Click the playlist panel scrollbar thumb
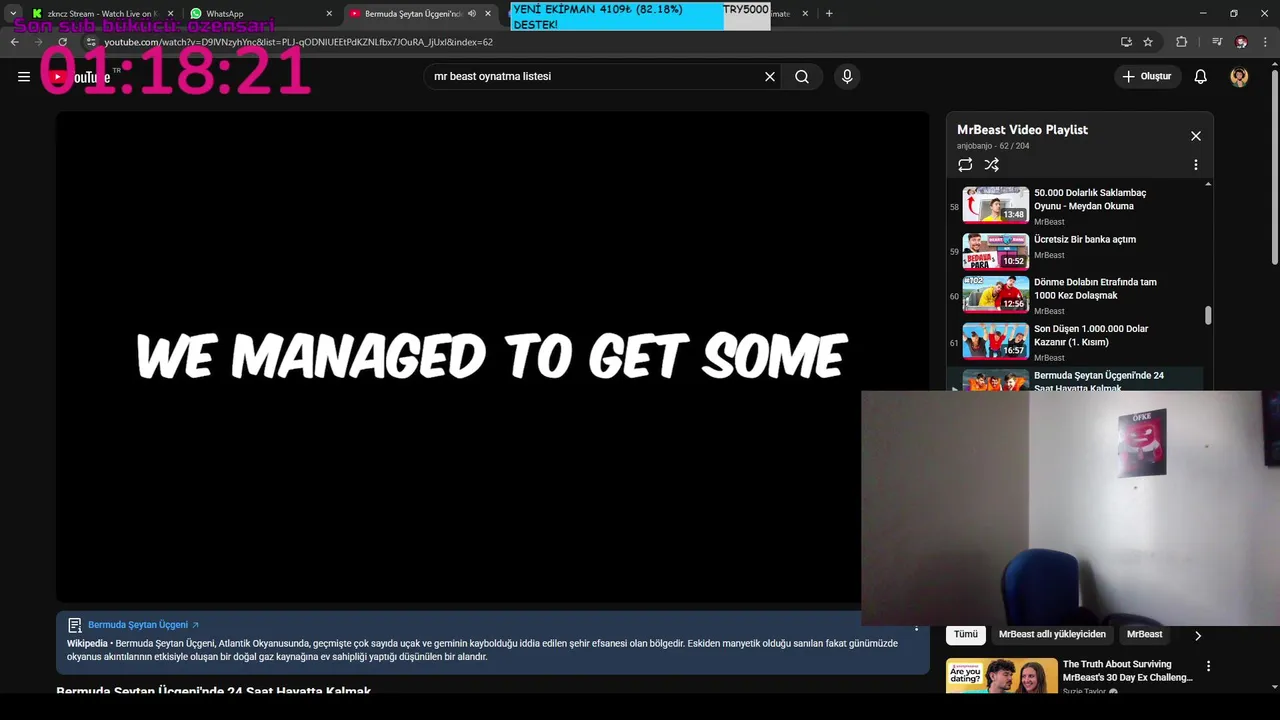This screenshot has height=720, width=1280. pos(1208,315)
